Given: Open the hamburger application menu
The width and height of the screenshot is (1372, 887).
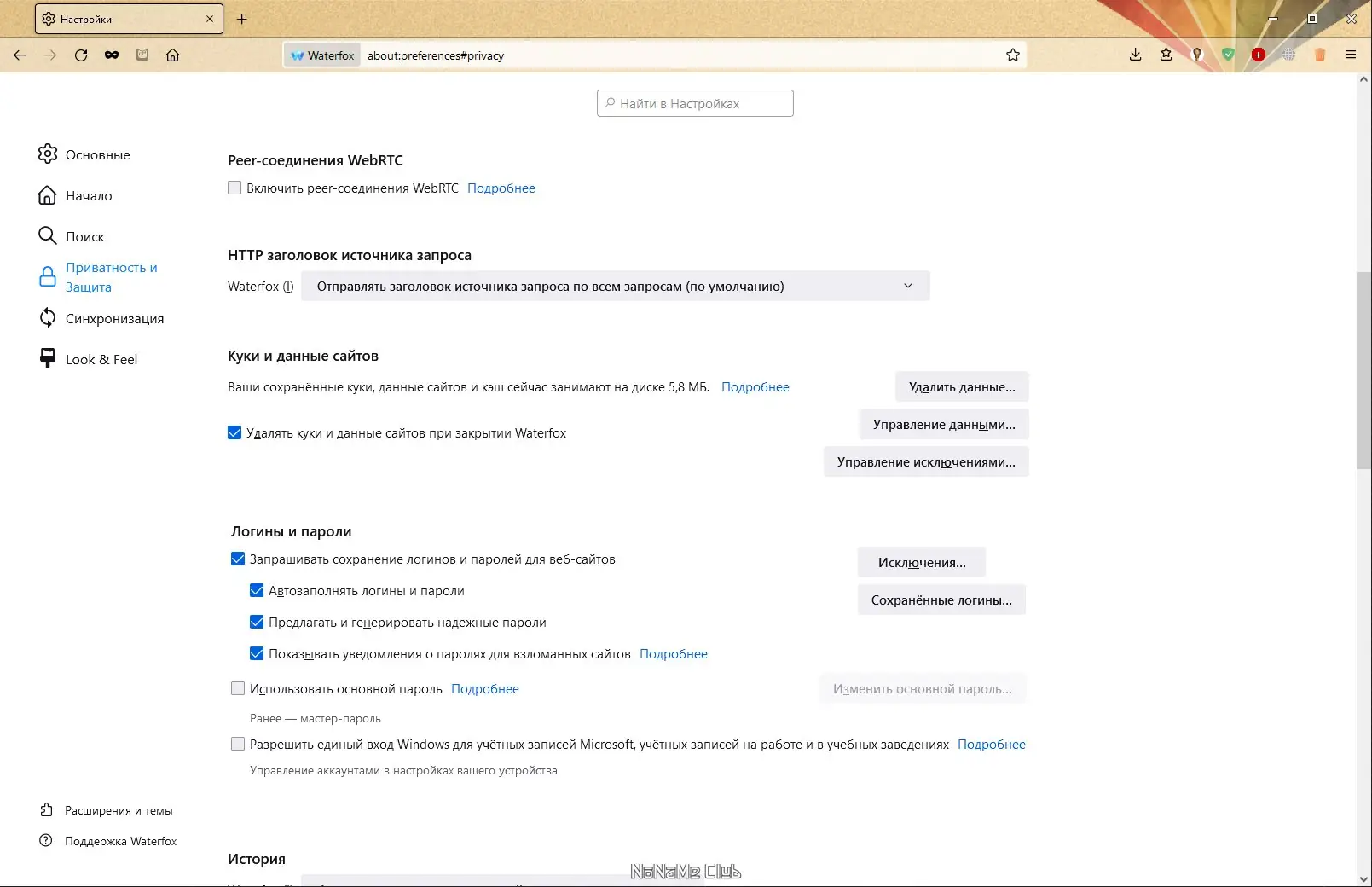Looking at the screenshot, I should pyautogui.click(x=1351, y=55).
